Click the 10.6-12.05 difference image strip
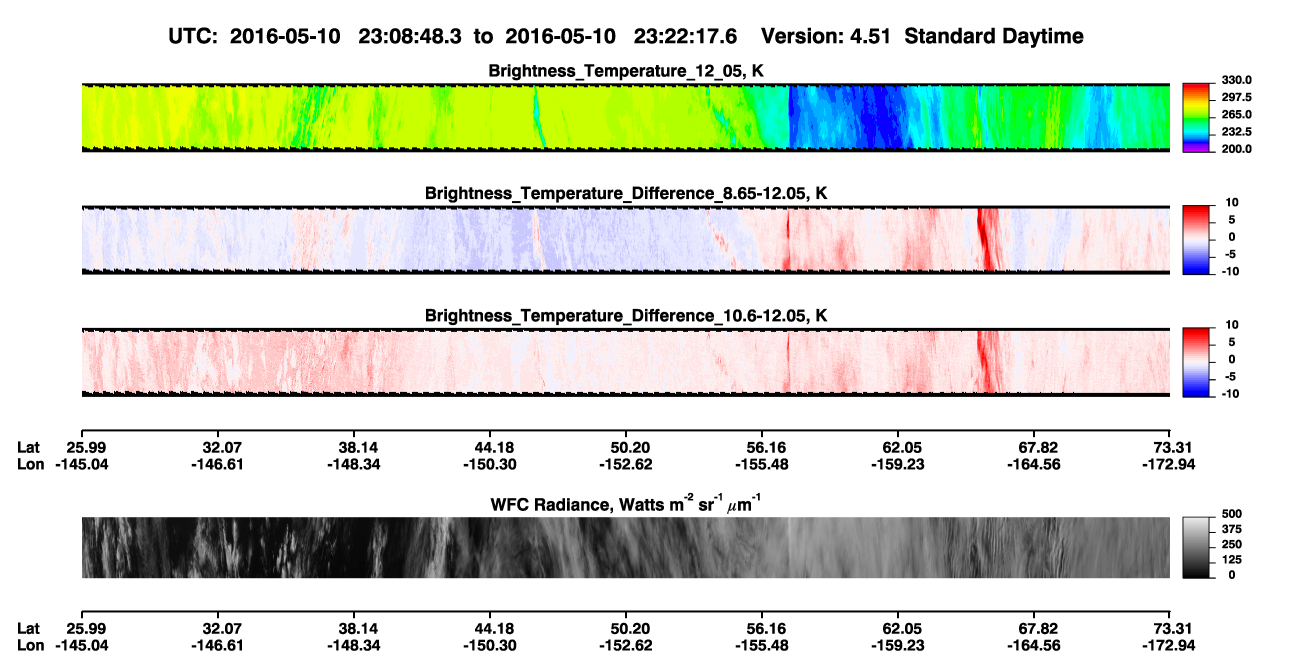The image size is (1300, 667). (x=626, y=362)
